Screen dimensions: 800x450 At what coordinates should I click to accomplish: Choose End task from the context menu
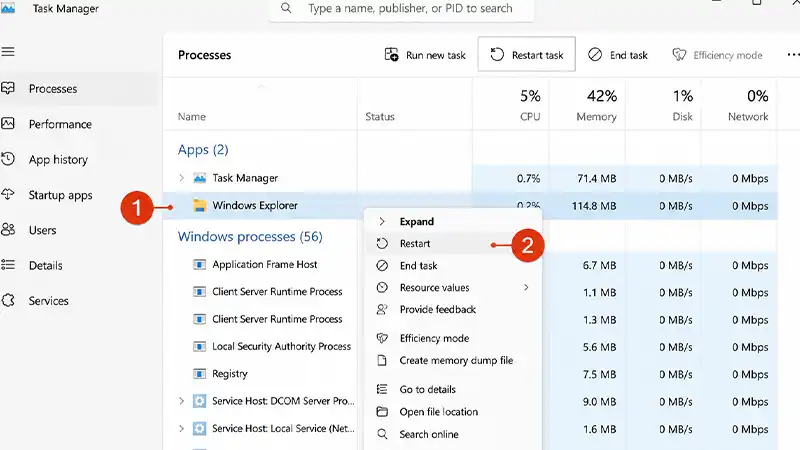pos(453,265)
